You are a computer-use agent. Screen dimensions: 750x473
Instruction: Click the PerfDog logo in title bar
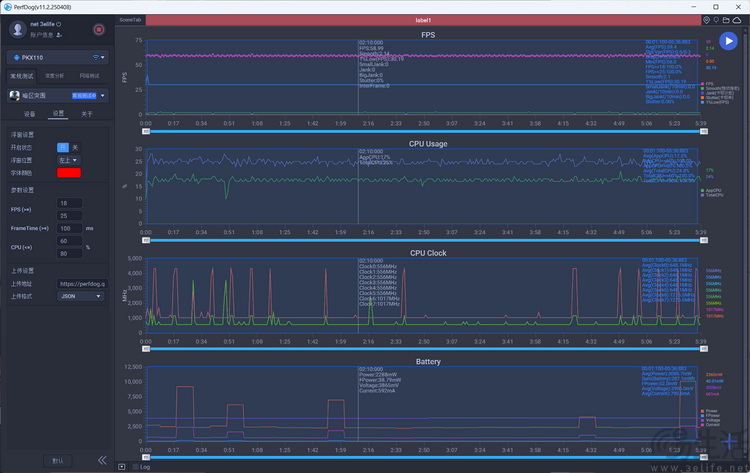pyautogui.click(x=7, y=7)
